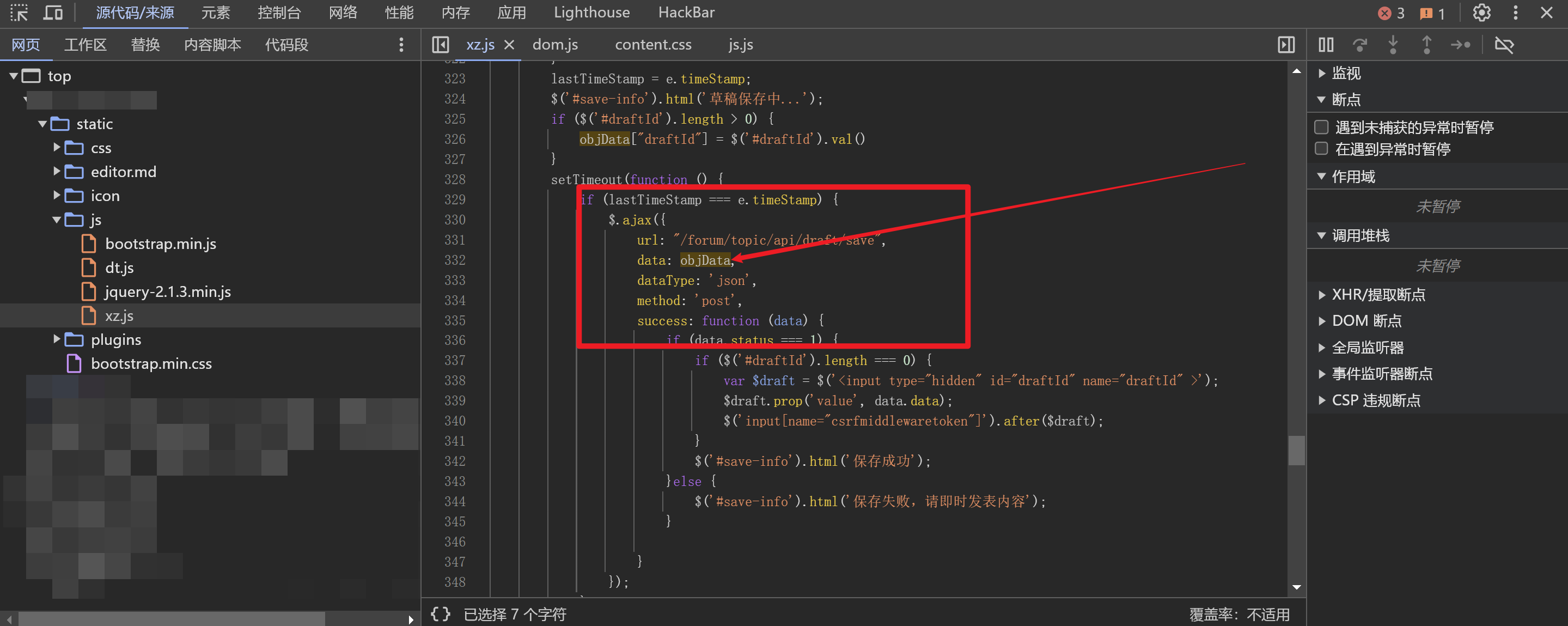The height and width of the screenshot is (626, 1568).
Task: Hide the debugger sidebar
Action: pos(1286,45)
